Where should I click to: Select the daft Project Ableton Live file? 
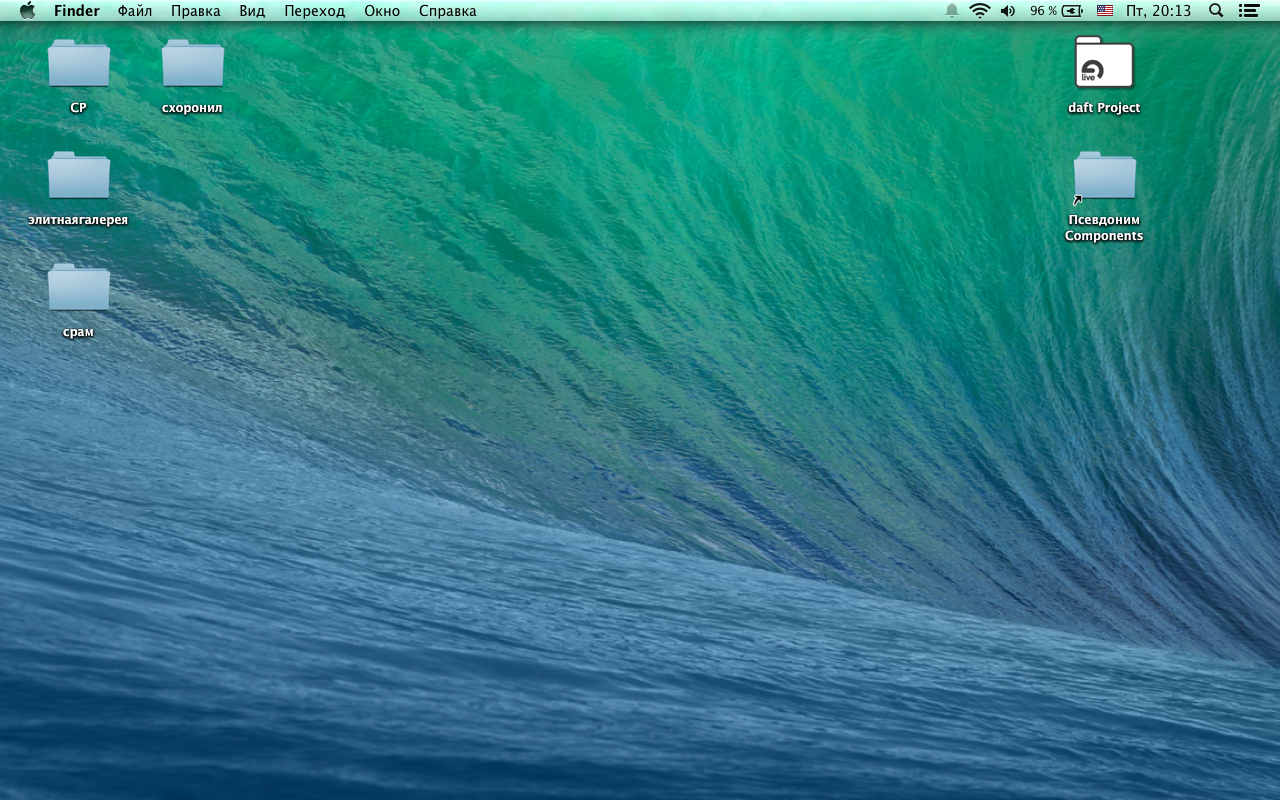coord(1104,64)
